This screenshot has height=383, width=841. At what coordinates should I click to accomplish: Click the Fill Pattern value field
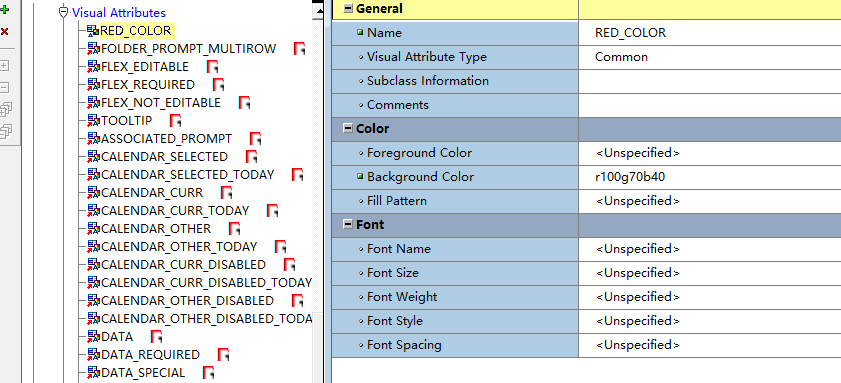pyautogui.click(x=710, y=201)
